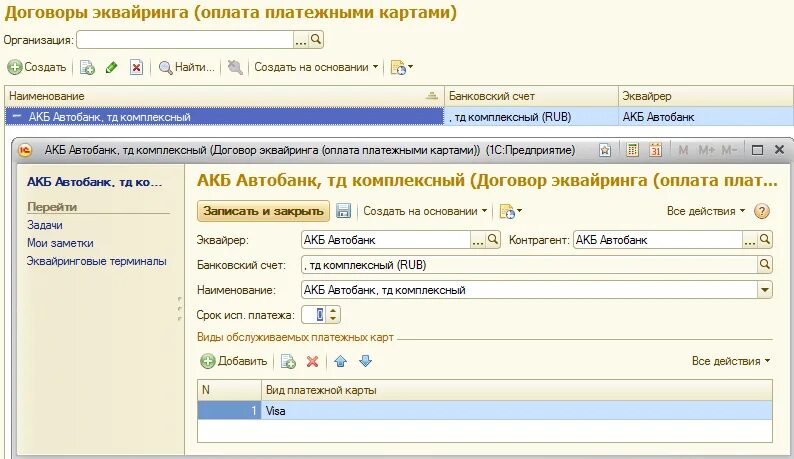Sort list by Наименование column header
794x459 pixels.
coord(224,96)
